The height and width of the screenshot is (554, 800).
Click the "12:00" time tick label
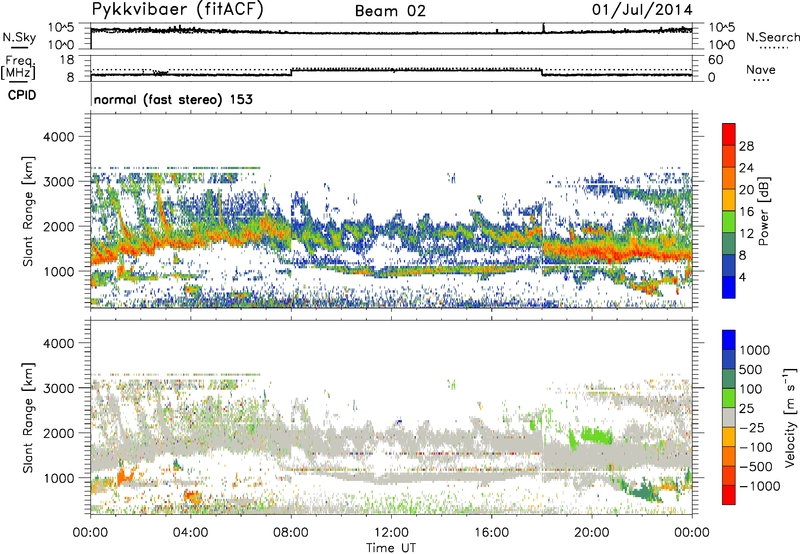click(x=391, y=533)
